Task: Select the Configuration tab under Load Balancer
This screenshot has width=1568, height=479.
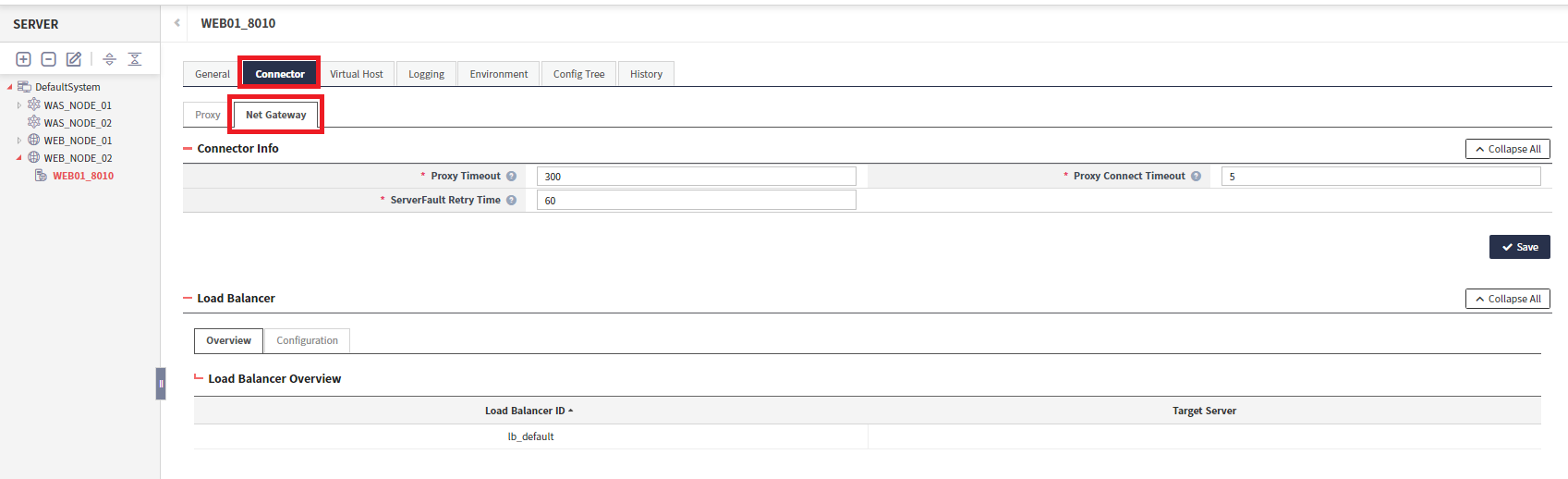Action: pyautogui.click(x=307, y=341)
